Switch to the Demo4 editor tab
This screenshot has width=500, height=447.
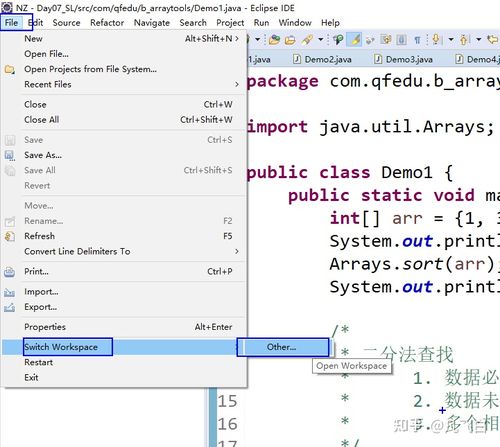point(477,60)
